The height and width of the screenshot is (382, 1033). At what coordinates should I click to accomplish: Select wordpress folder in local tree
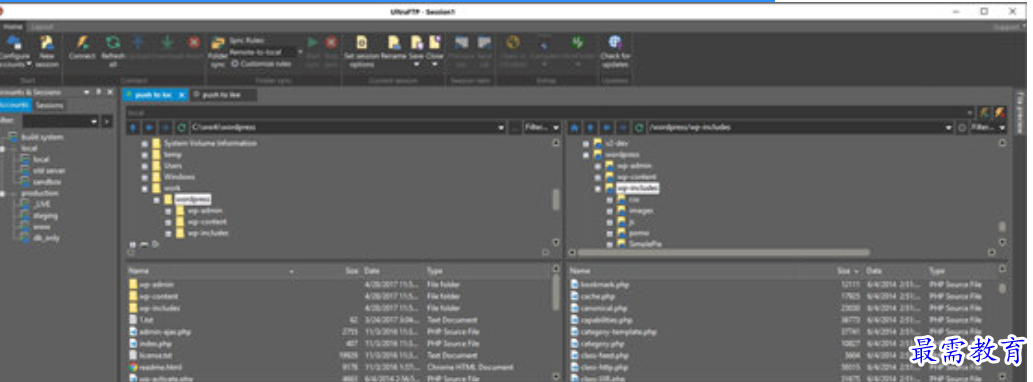(193, 199)
